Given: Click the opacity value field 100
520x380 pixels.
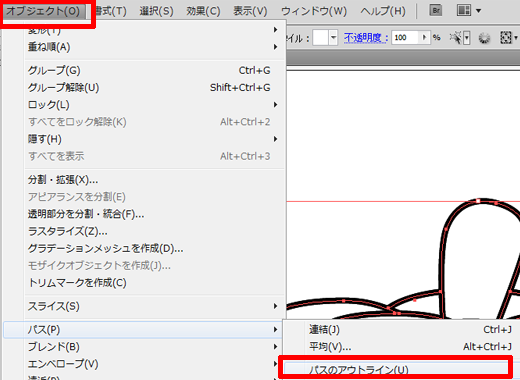Looking at the screenshot, I should [405, 38].
